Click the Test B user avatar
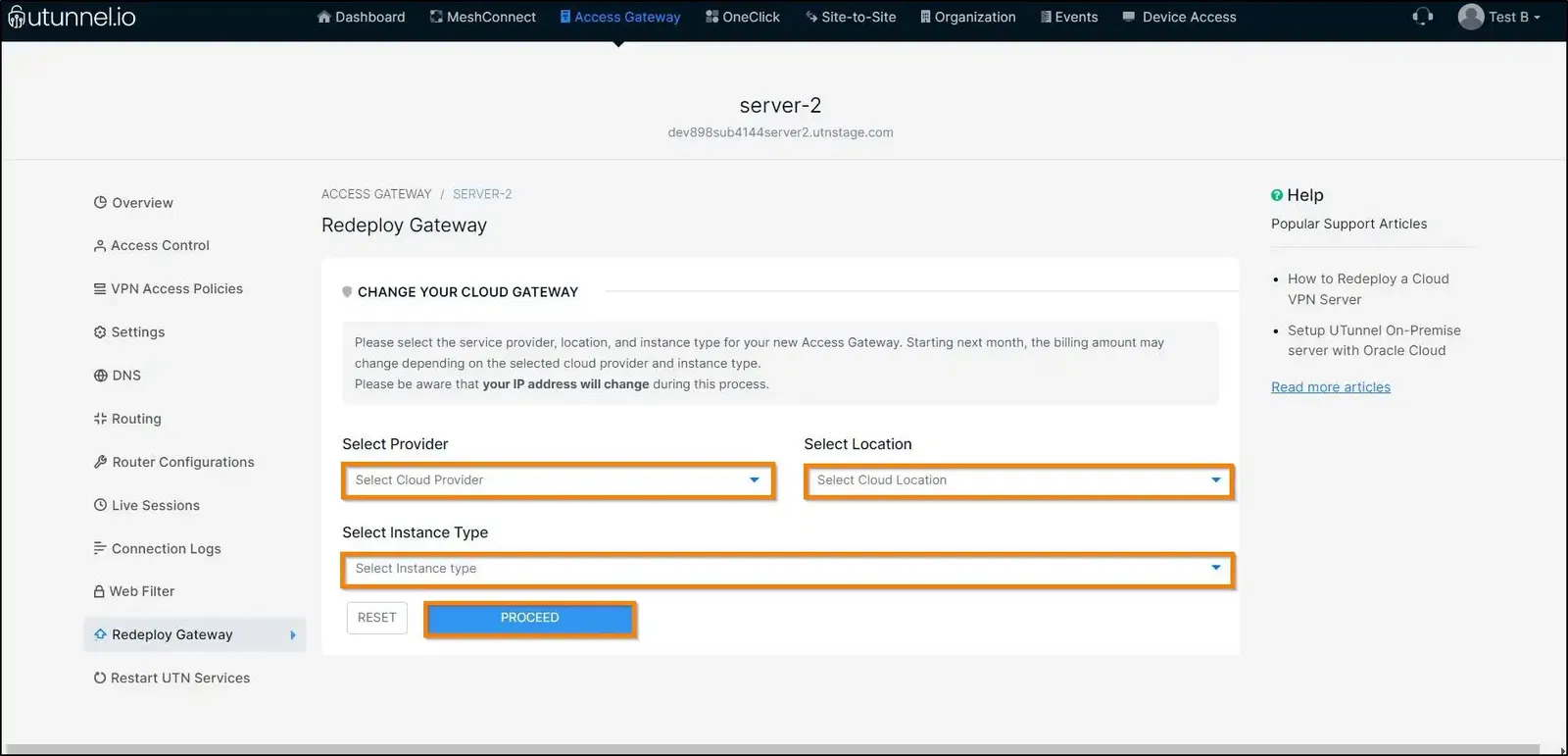Viewport: 1568px width, 756px height. (x=1471, y=17)
